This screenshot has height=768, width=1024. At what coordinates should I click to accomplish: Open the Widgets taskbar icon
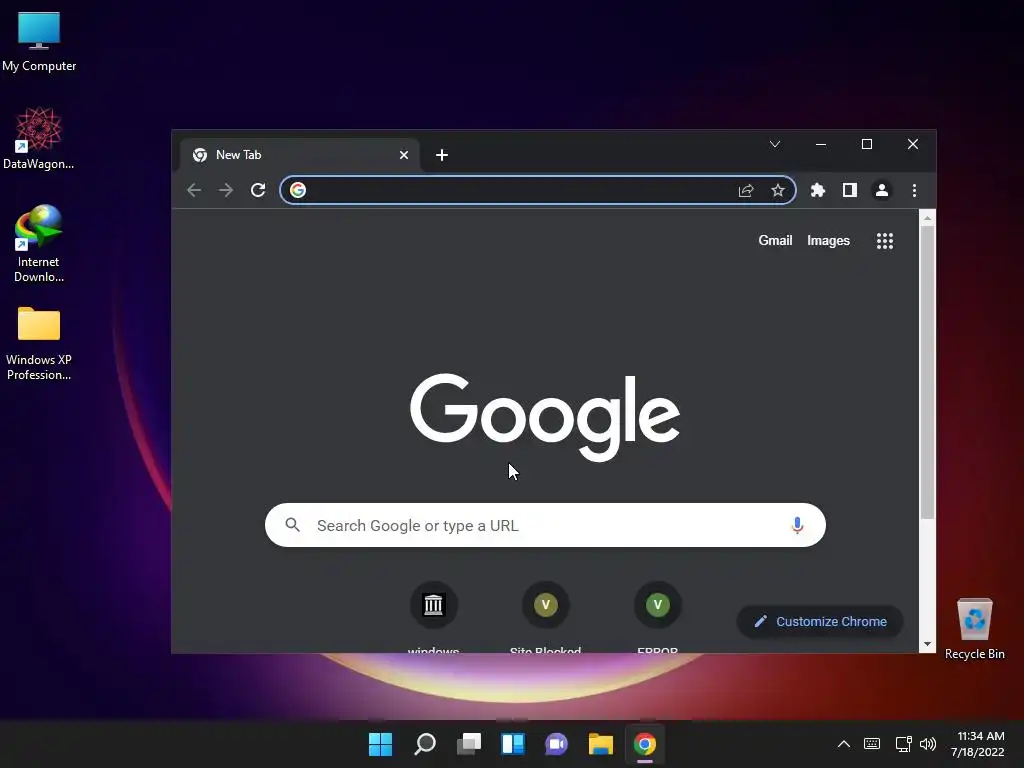click(x=513, y=744)
